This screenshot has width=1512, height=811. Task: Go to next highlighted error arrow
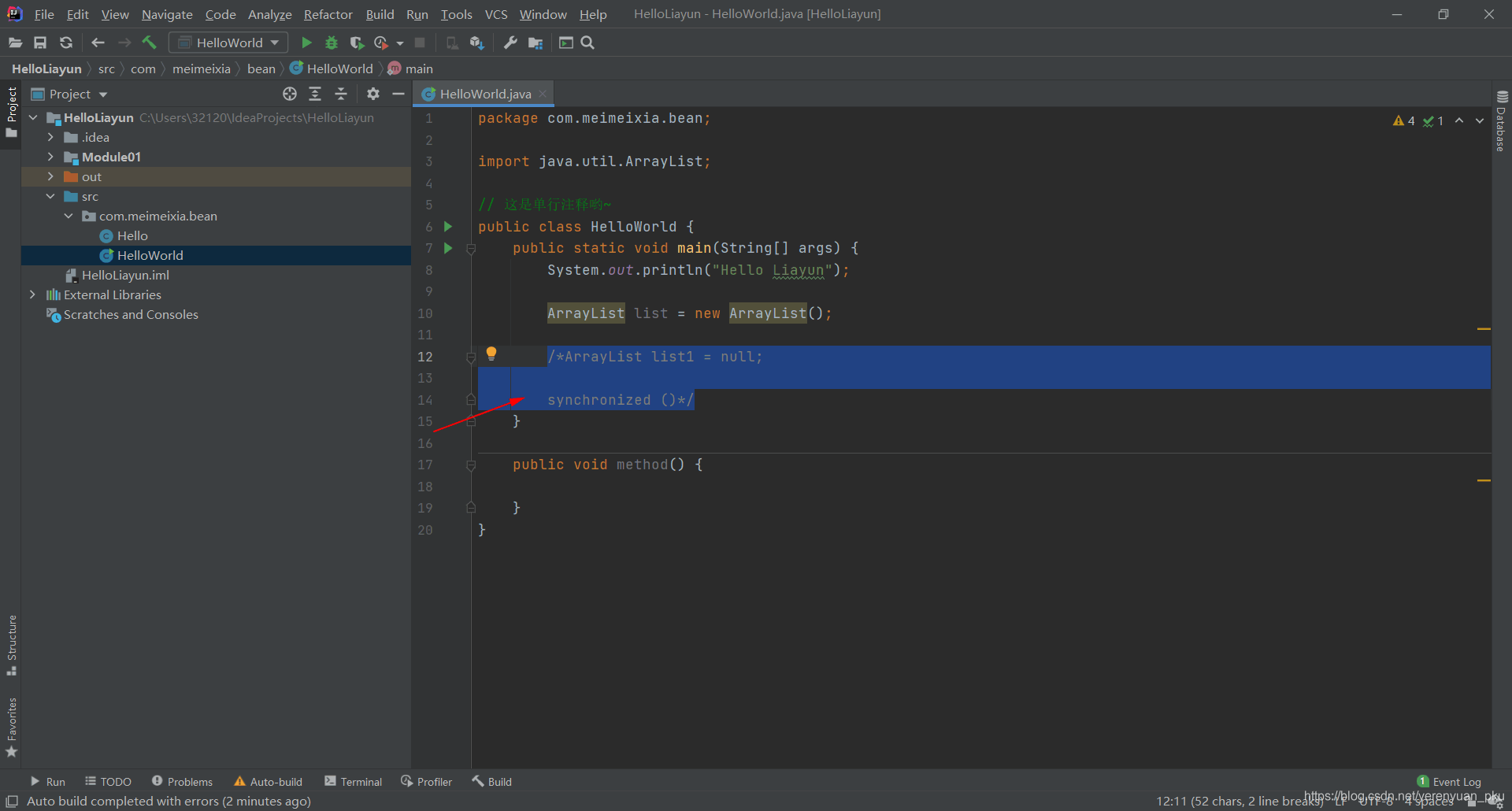tap(1480, 120)
